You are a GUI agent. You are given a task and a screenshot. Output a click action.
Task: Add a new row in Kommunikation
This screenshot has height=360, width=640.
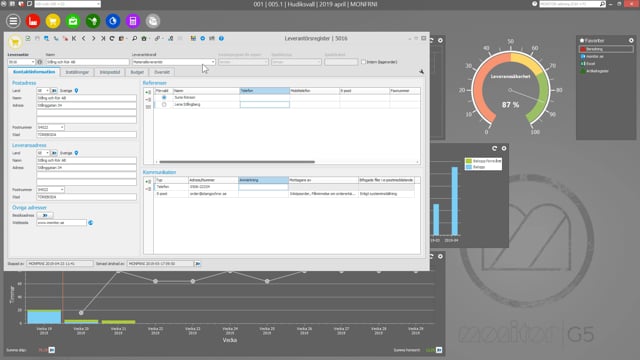coord(148,182)
